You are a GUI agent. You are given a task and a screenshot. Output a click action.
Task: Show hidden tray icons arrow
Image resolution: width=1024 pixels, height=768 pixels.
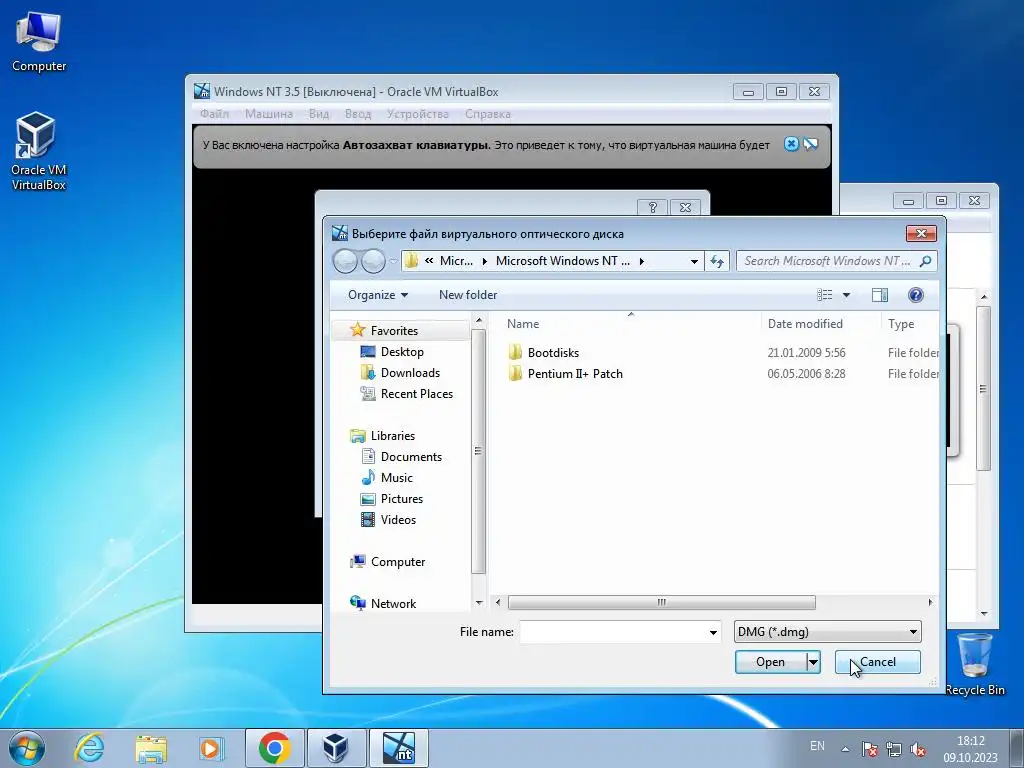coord(845,749)
